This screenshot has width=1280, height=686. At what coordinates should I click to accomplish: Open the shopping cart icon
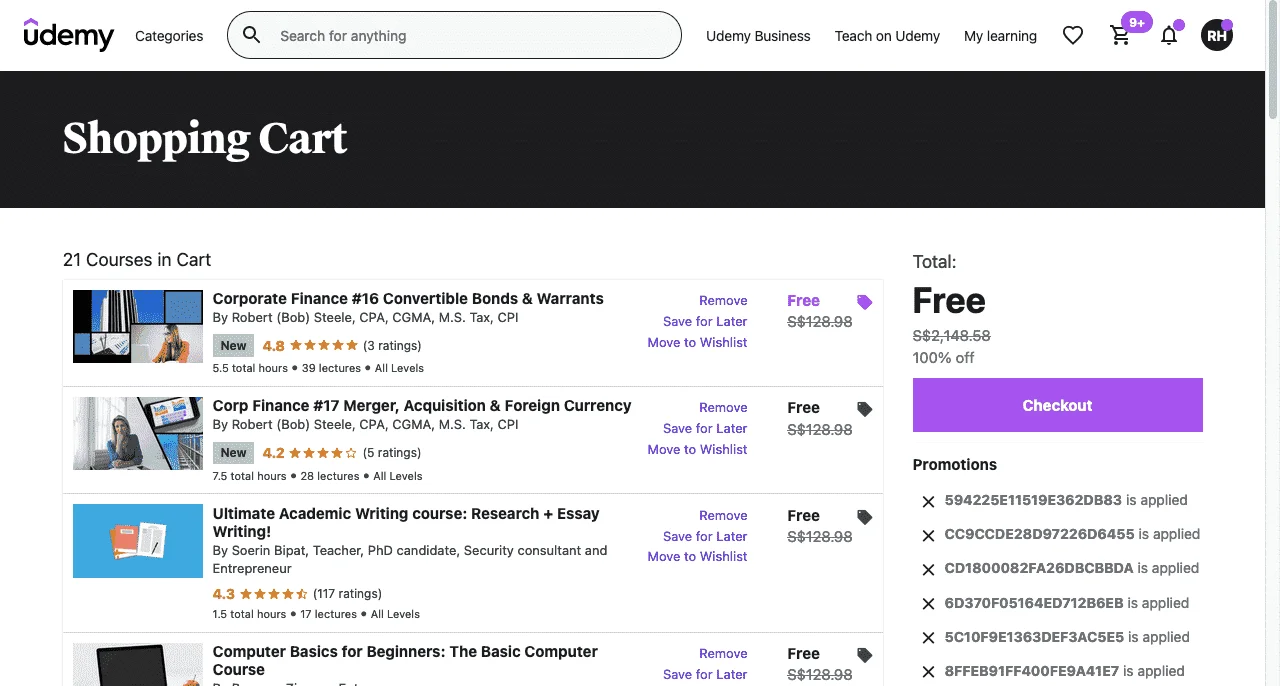click(x=1121, y=36)
